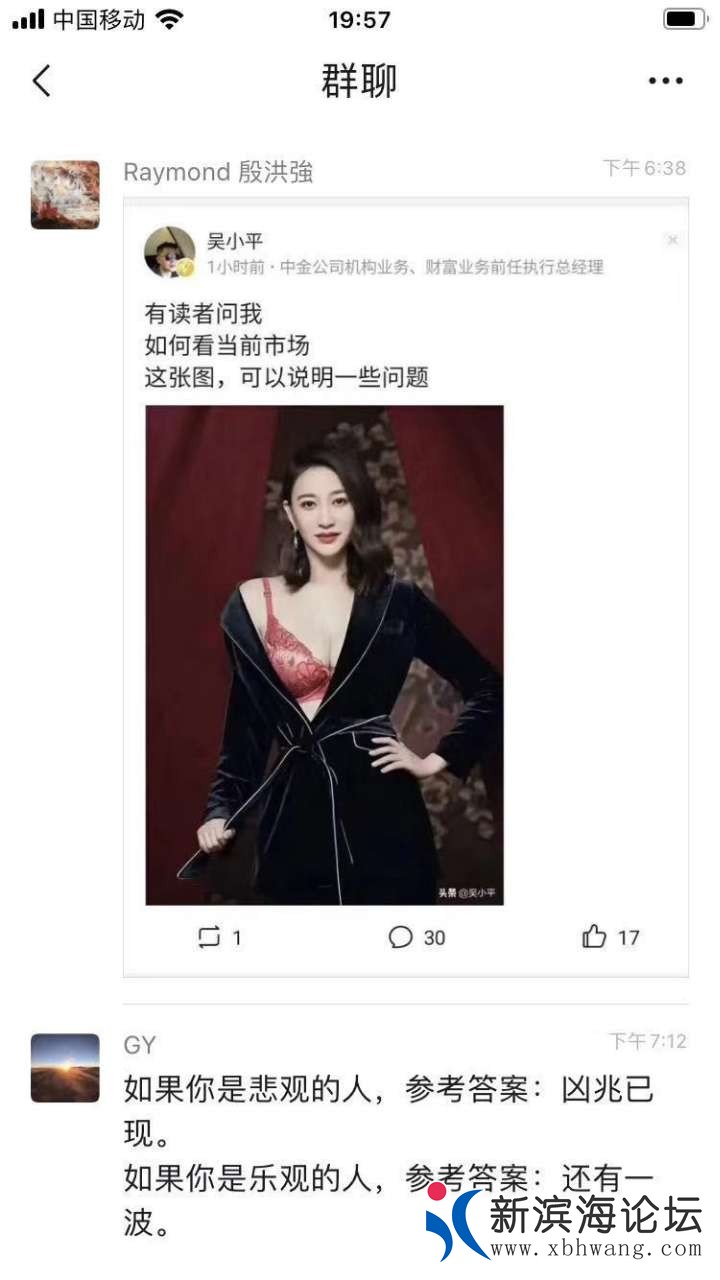The image size is (720, 1280).
Task: Tap the 吴小平 profile avatar in post
Action: pos(170,251)
